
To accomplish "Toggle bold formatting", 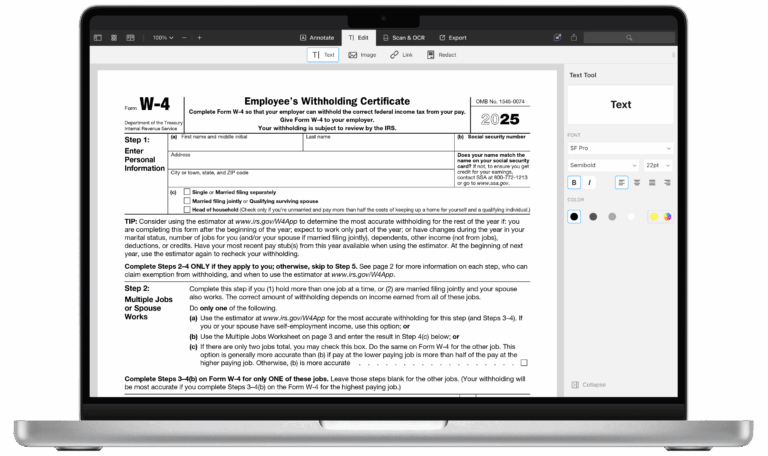I will pyautogui.click(x=574, y=183).
